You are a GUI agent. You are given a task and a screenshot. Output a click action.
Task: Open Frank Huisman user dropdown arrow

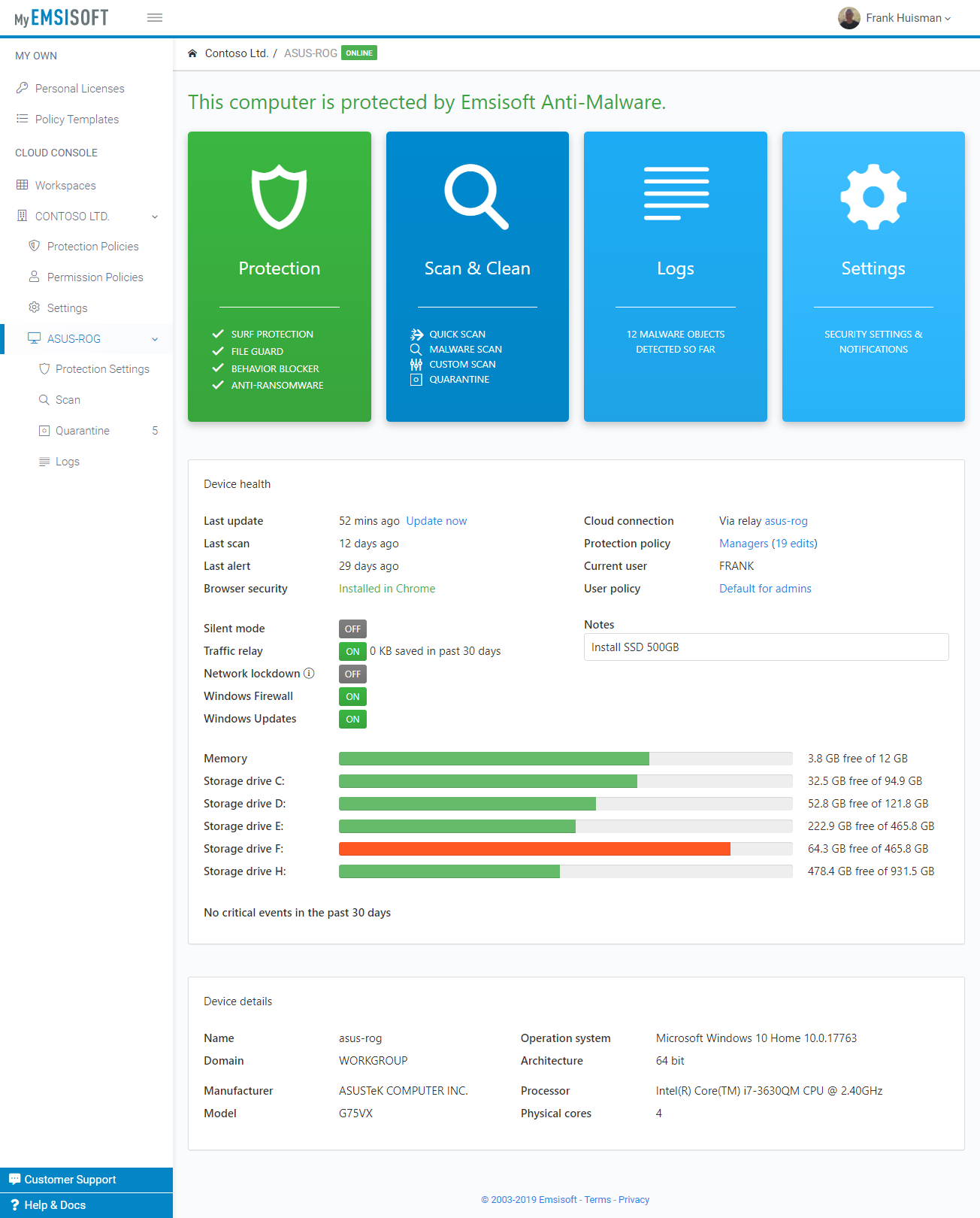tap(948, 19)
